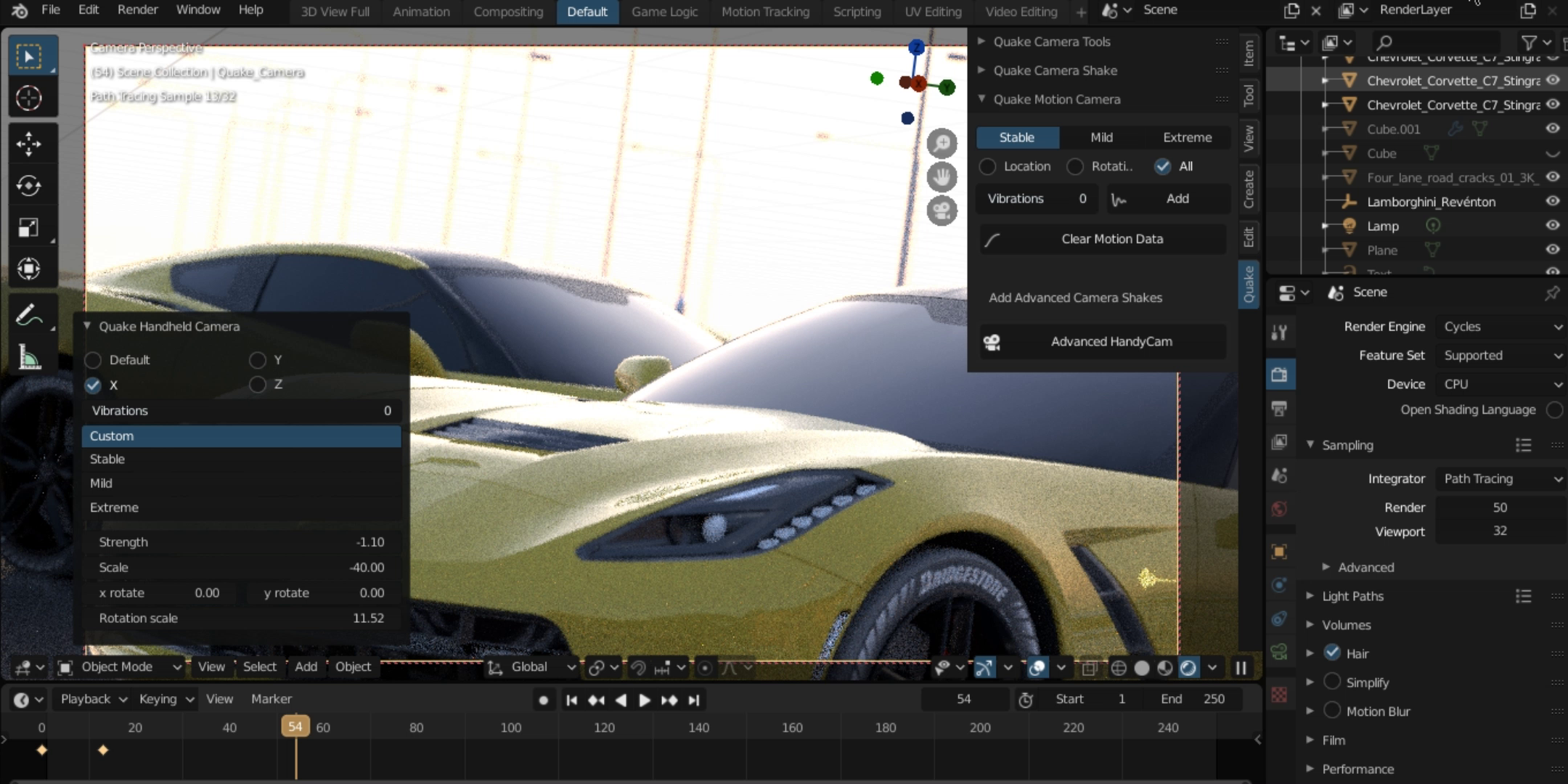Screen dimensions: 1568x784
Task: Click the keyframe diamond near frame 20
Action: (103, 750)
